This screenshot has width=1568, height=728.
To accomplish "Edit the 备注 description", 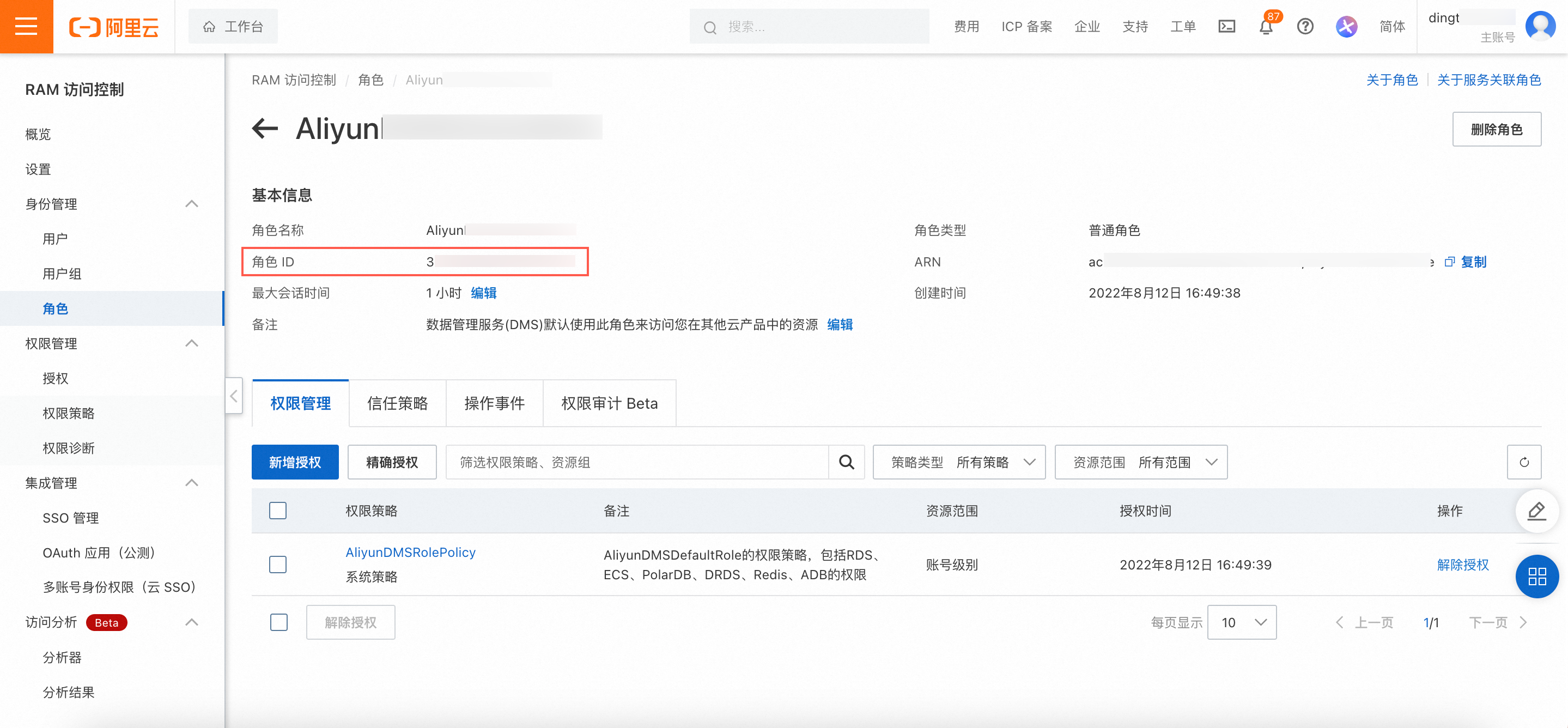I will (840, 324).
